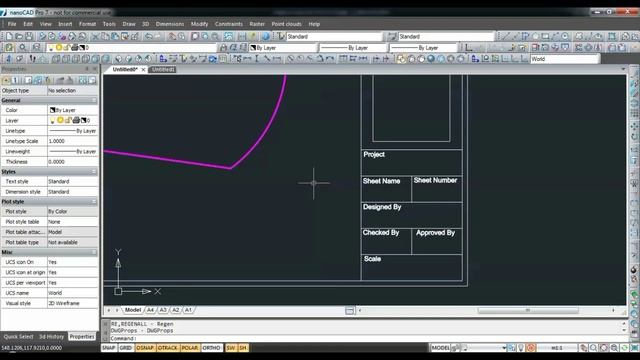Screen dimensions: 640x360
Task: Click the maximize viewport icon beside layout tabs
Action: click(x=350, y=311)
